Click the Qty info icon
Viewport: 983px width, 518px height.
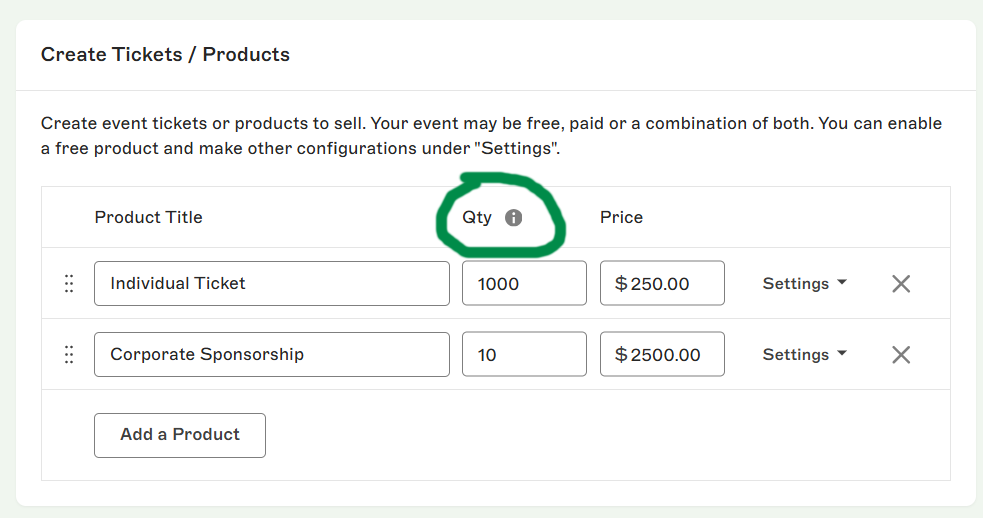tap(514, 217)
